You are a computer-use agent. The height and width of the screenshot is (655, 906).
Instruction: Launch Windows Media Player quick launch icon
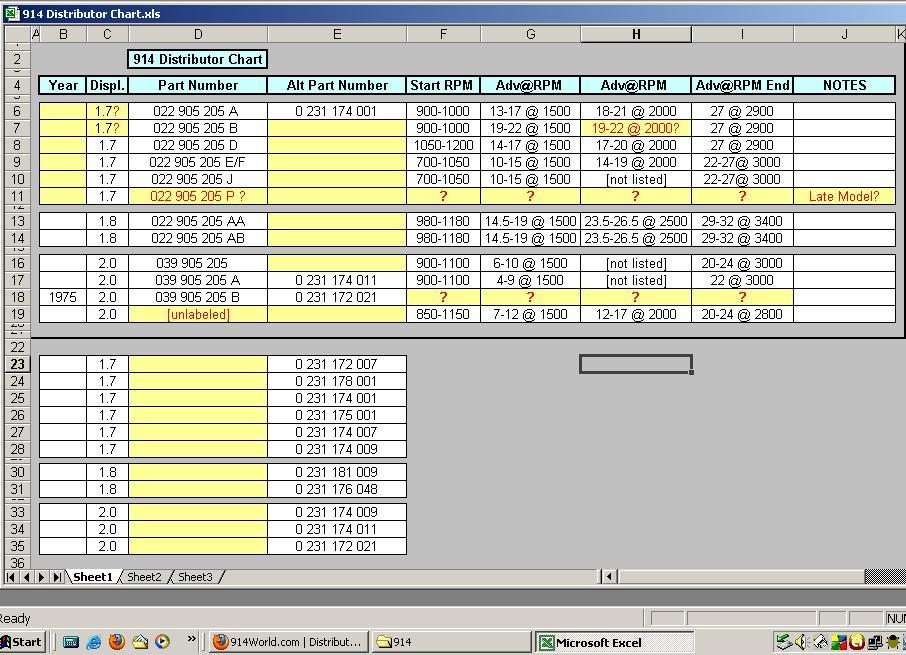(162, 642)
